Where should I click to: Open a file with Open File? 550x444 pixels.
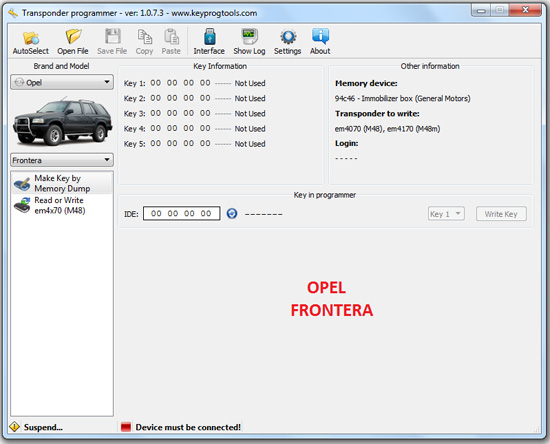73,42
